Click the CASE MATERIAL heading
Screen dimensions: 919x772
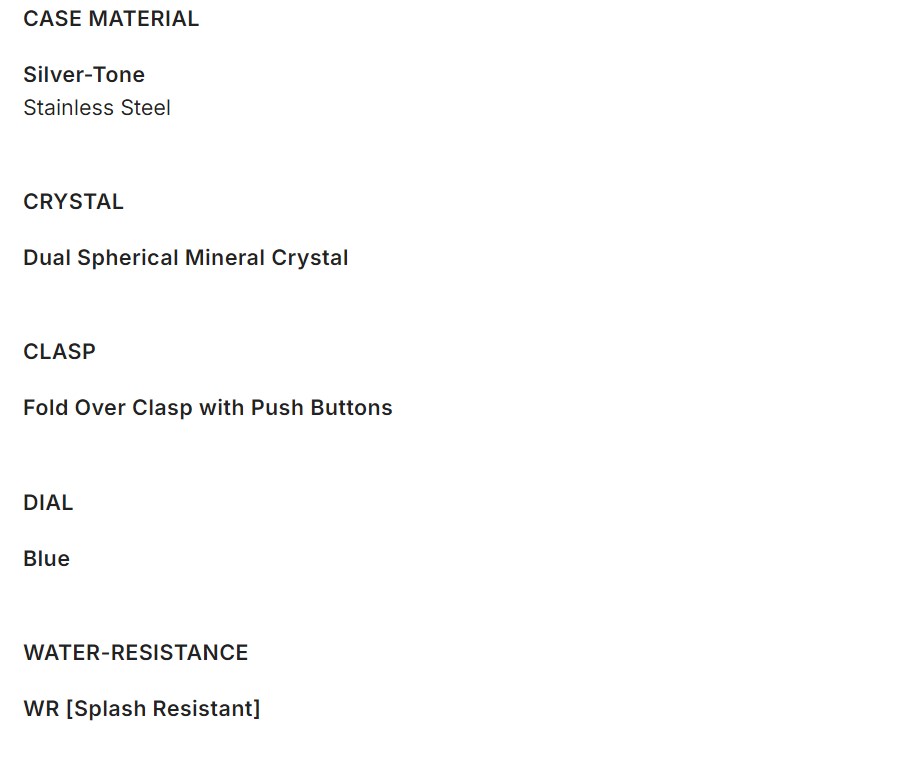[111, 19]
